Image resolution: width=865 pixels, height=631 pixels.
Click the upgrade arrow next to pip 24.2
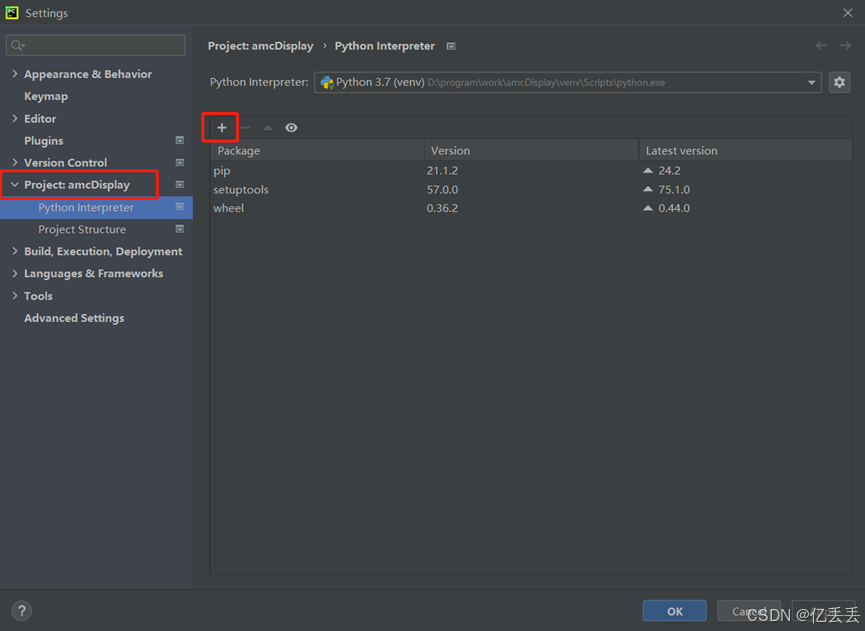point(648,170)
